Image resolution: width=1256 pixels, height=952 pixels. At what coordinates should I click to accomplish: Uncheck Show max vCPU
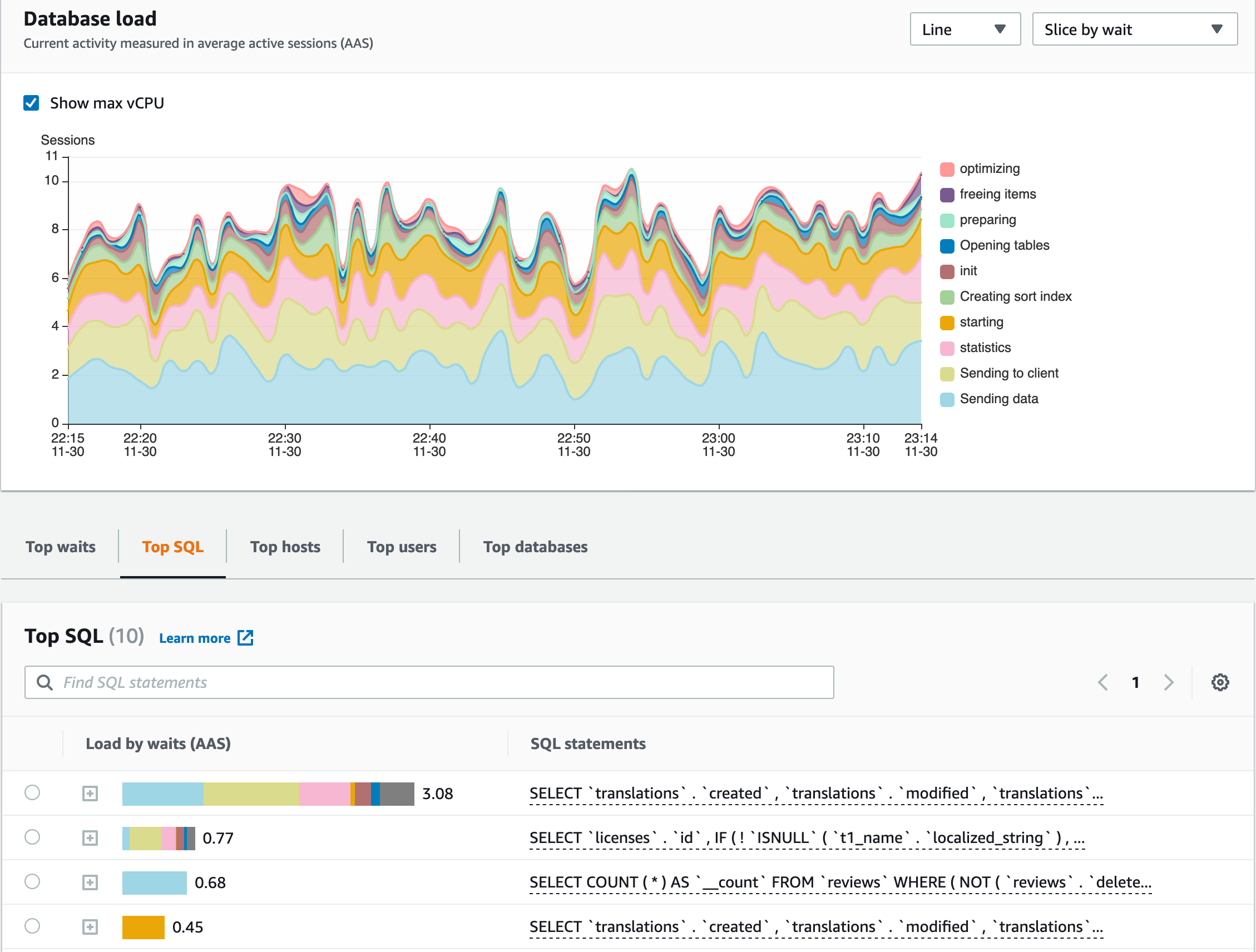(x=31, y=103)
